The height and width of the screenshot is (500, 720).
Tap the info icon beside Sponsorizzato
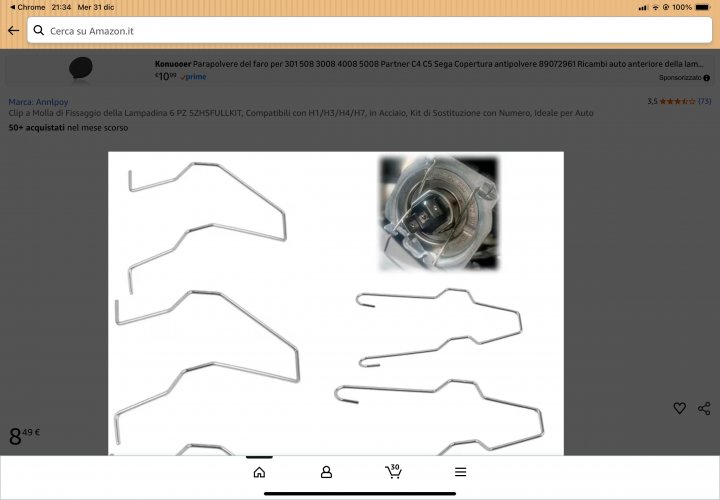tap(708, 77)
